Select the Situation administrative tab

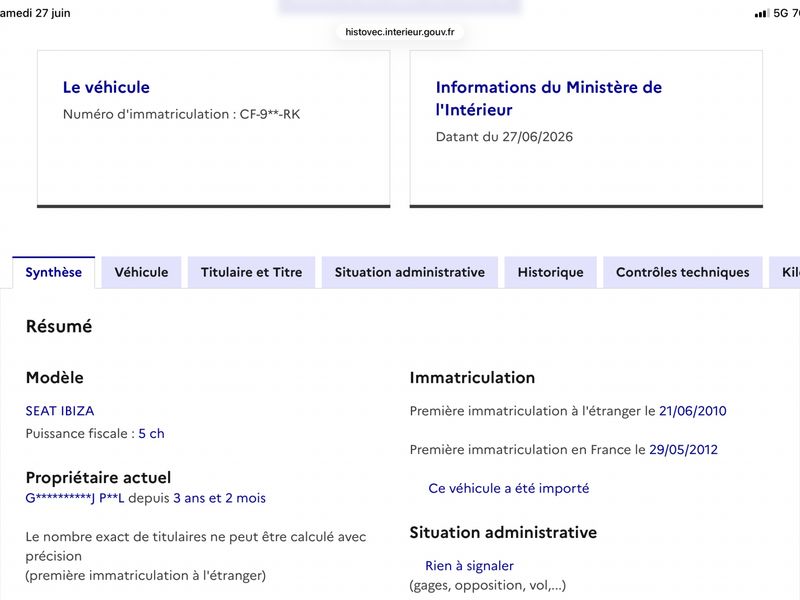coord(410,272)
